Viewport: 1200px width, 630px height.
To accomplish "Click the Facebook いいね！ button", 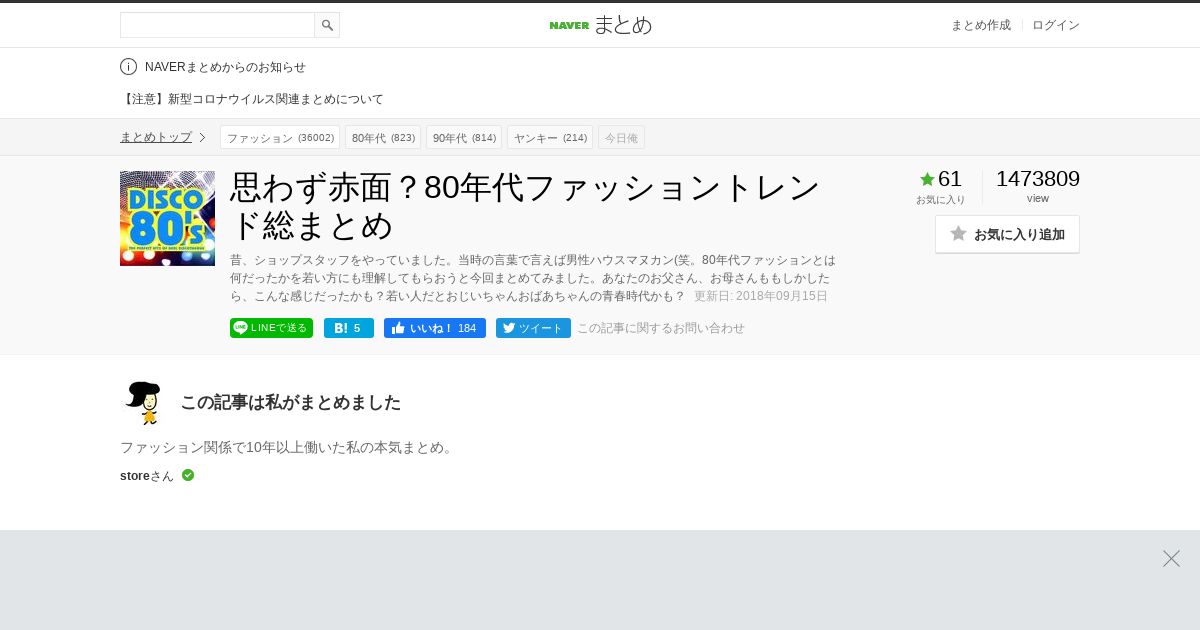I will 435,328.
